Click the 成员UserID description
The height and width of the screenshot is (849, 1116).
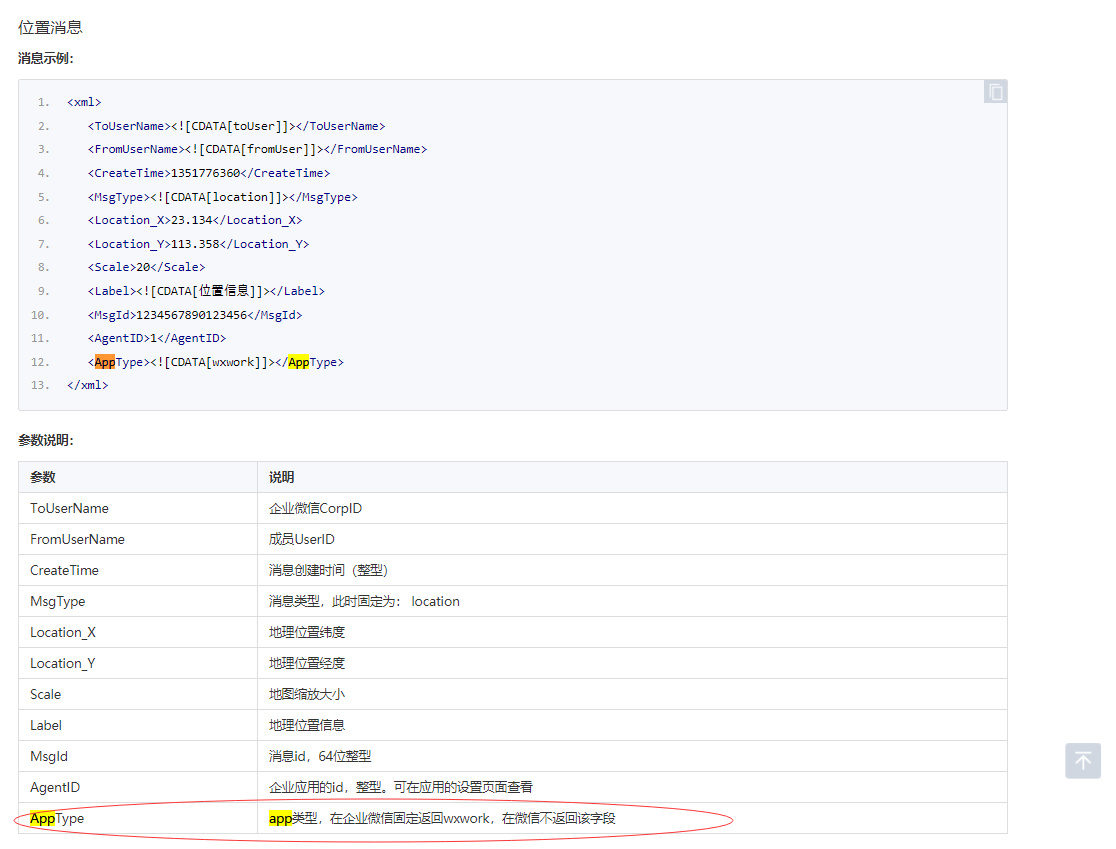(302, 539)
